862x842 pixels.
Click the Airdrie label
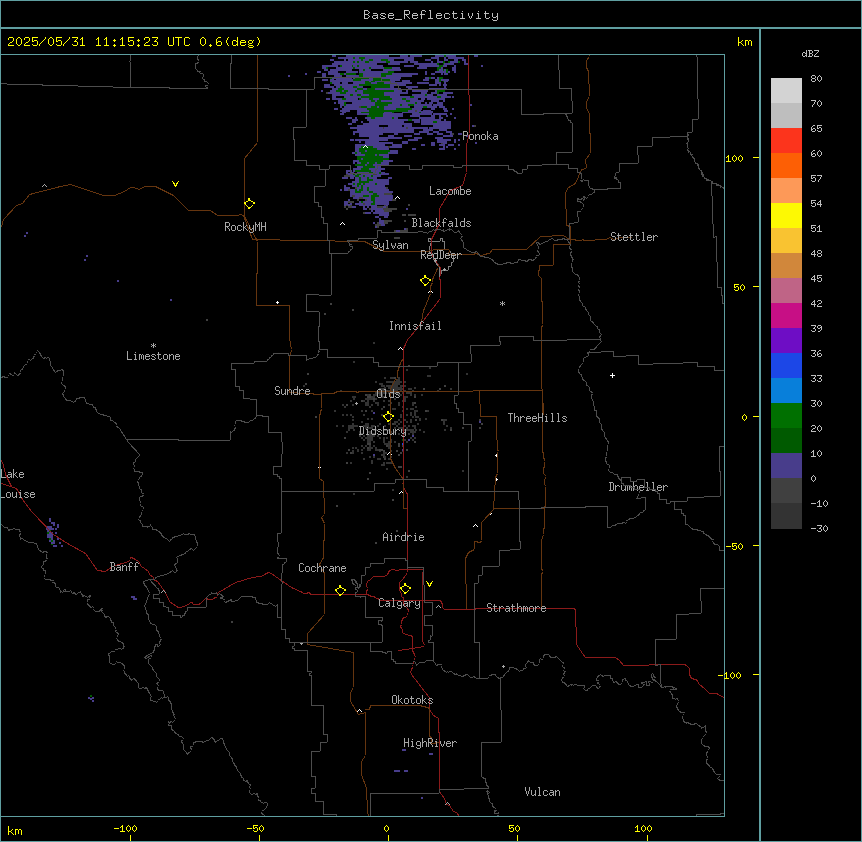[403, 537]
